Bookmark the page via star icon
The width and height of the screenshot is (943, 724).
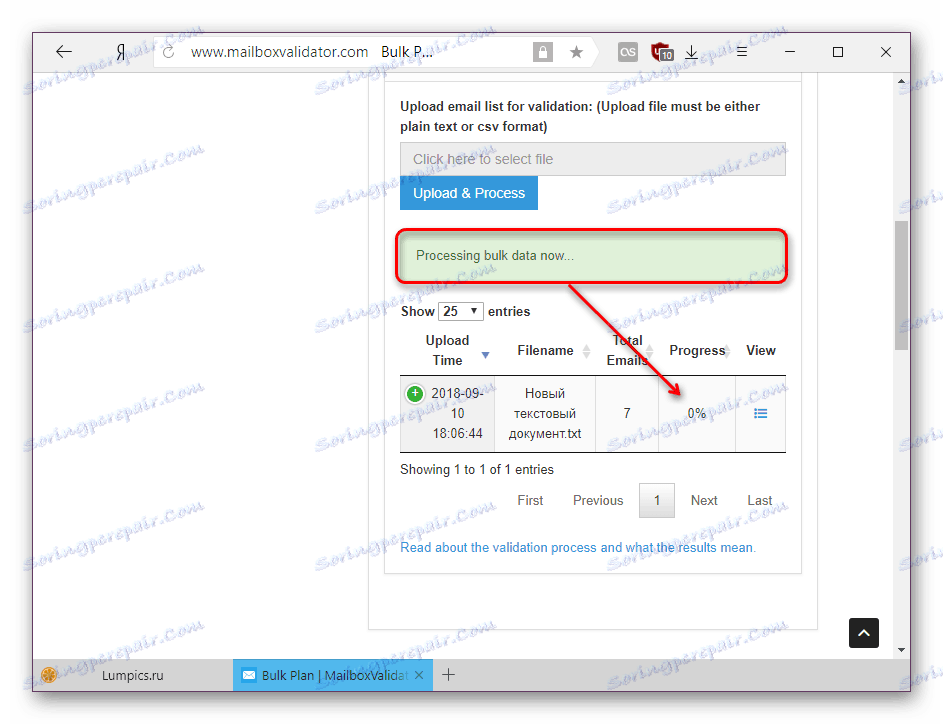576,51
